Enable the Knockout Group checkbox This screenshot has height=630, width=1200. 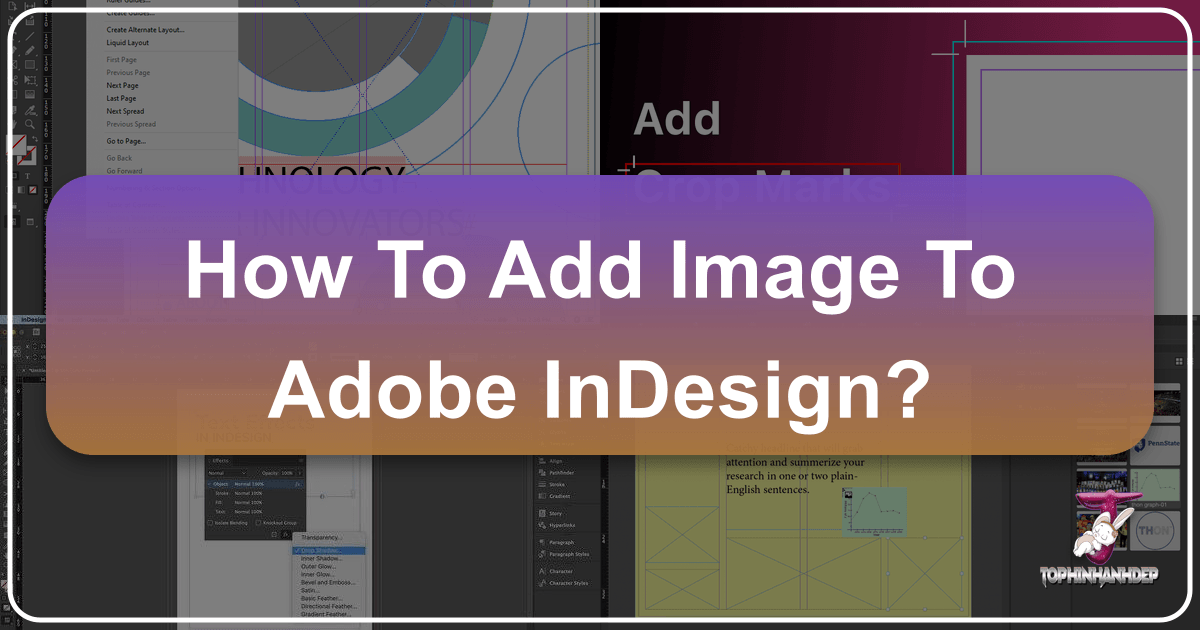(x=258, y=522)
